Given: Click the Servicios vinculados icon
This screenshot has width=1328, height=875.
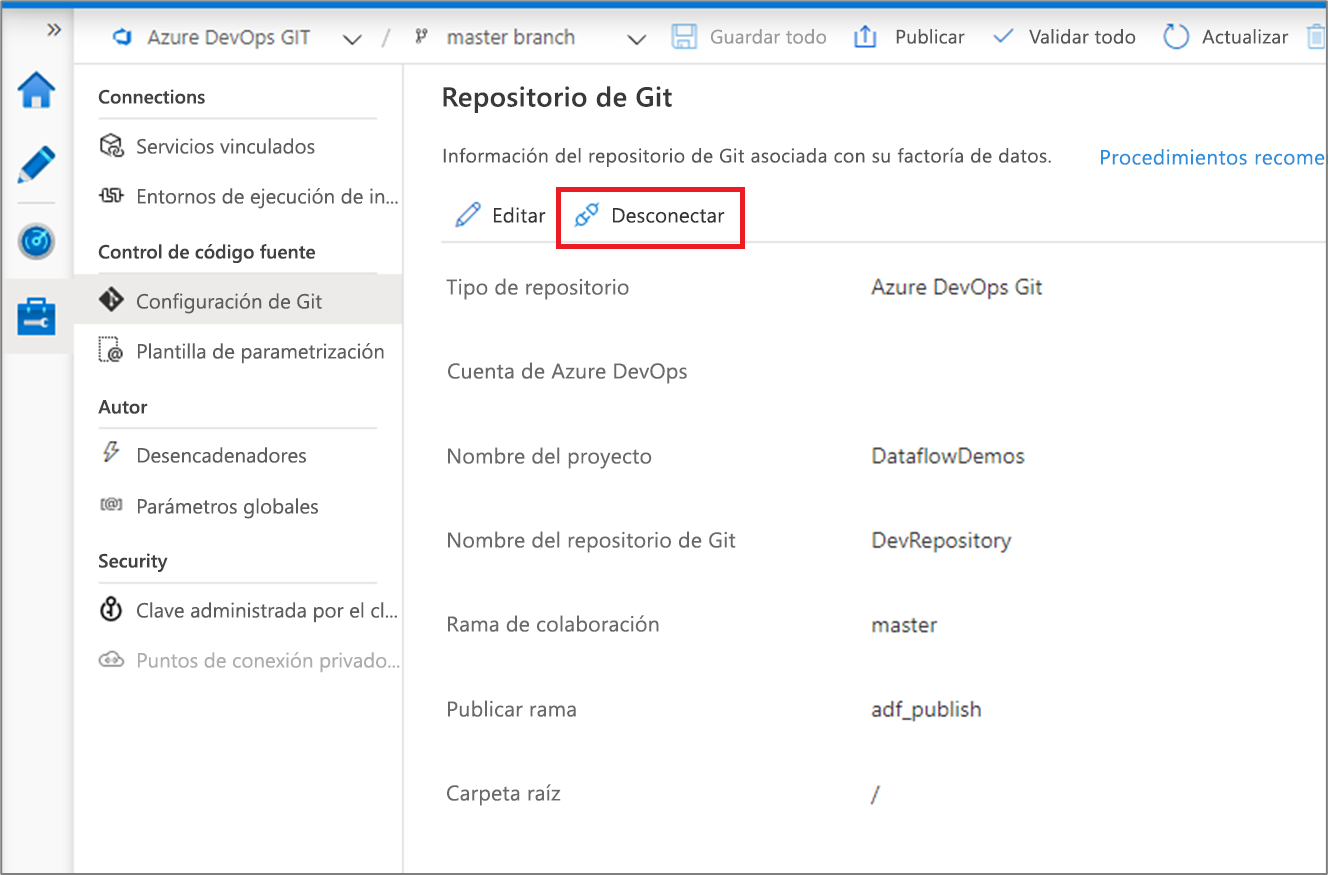Looking at the screenshot, I should [111, 146].
